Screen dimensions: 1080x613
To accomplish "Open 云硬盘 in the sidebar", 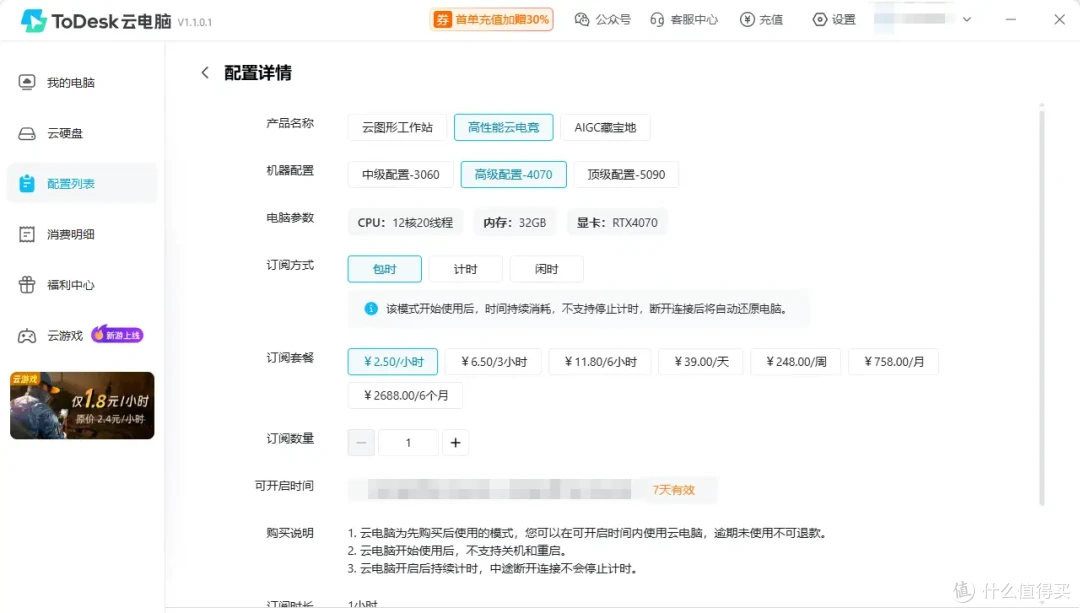I will click(82, 133).
